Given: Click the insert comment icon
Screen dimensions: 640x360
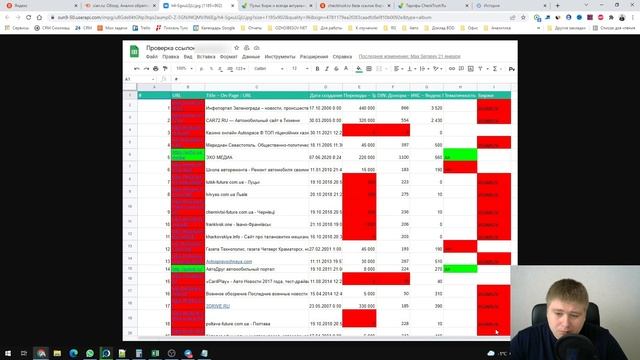Looking at the screenshot, I should (461, 69).
